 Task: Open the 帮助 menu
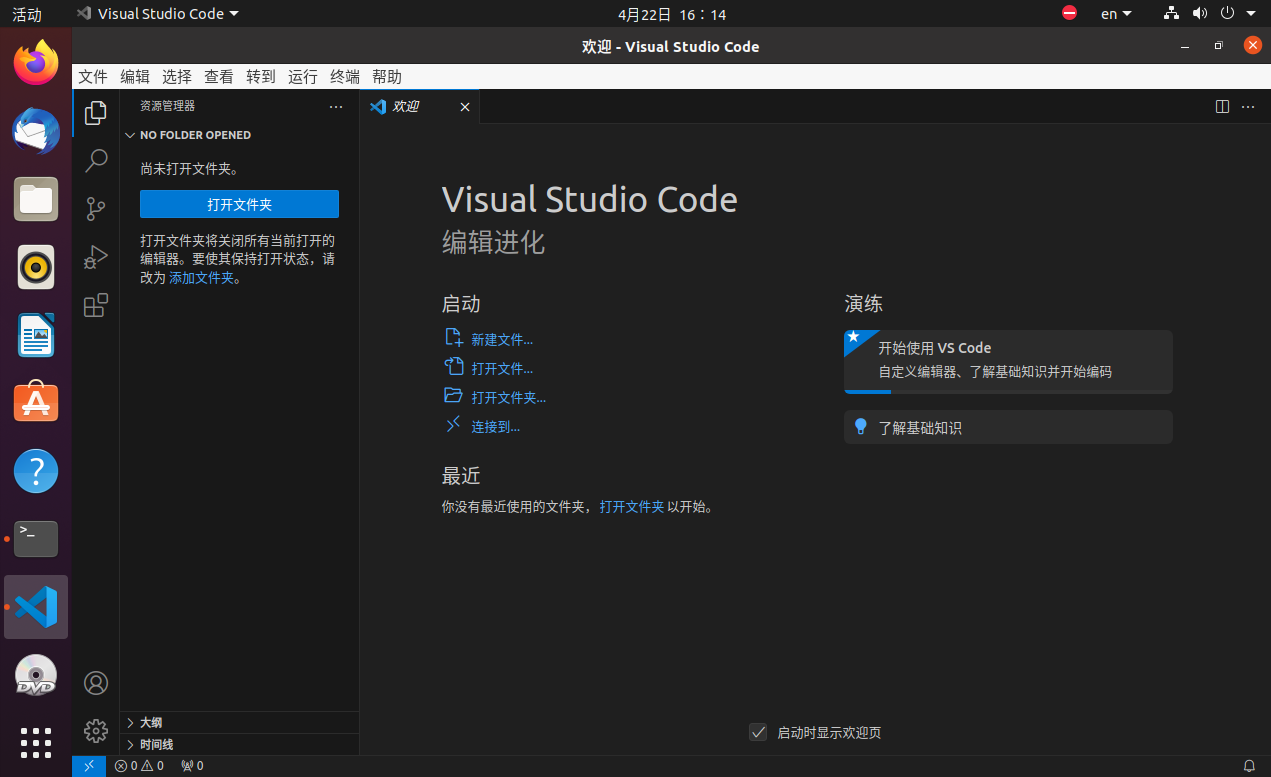point(387,77)
